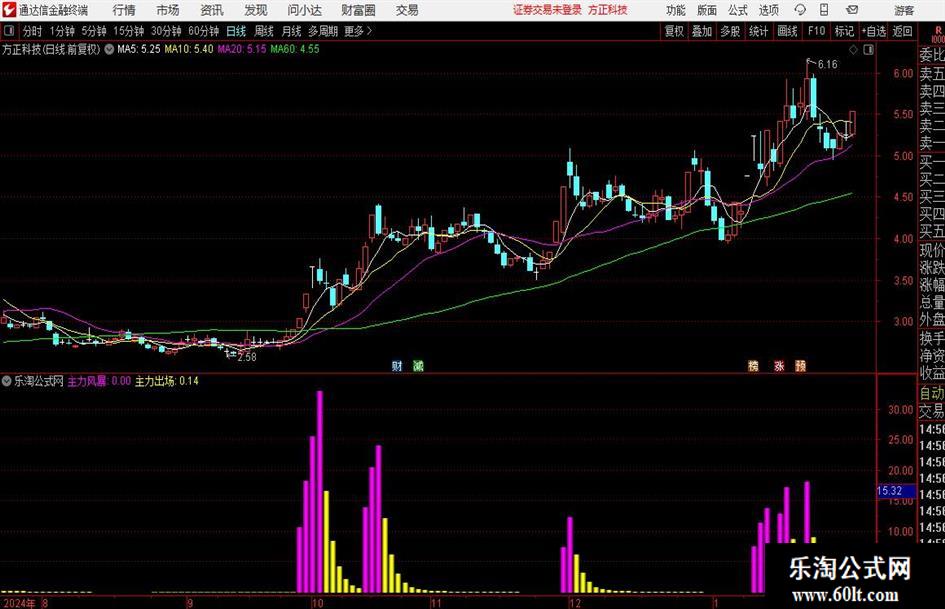Switch to 60分钟 chart period

[x=203, y=31]
